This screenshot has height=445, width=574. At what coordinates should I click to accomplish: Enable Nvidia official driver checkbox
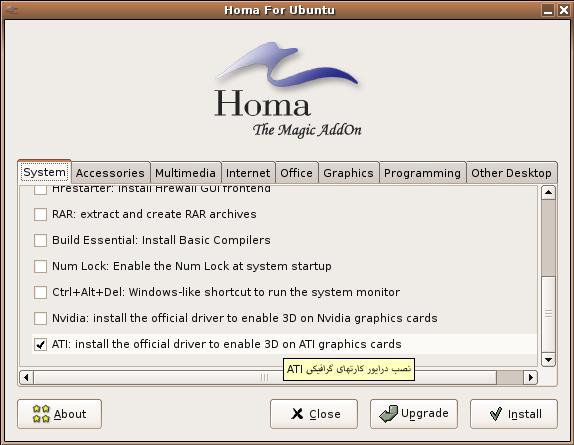[40, 318]
